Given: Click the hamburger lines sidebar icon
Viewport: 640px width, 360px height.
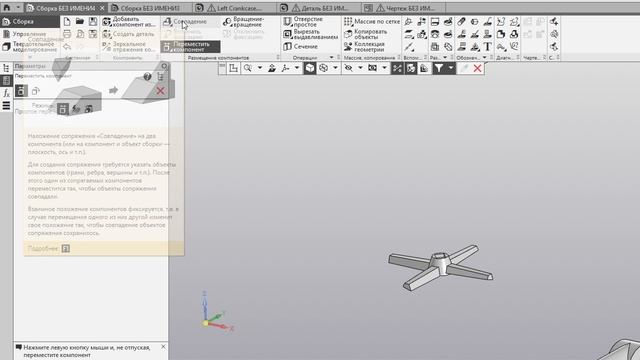Looking at the screenshot, I should coord(6,106).
